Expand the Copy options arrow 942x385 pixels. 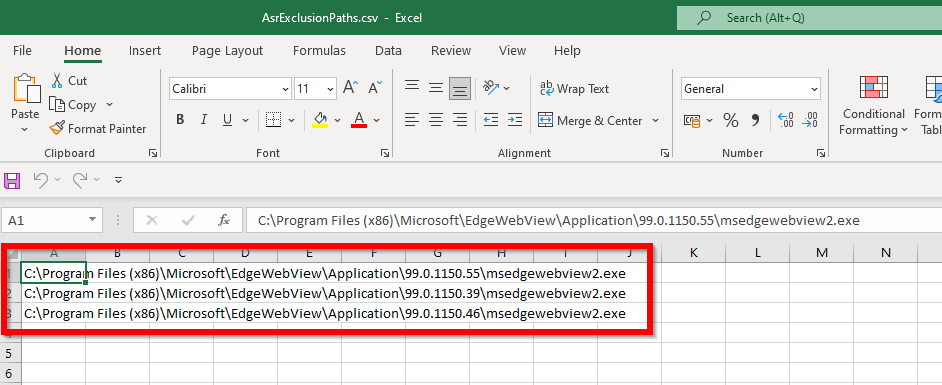tap(109, 105)
